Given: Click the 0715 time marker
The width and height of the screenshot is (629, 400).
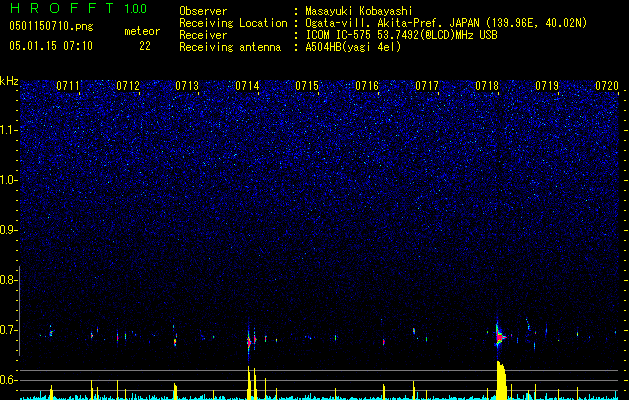Looking at the screenshot, I should coord(307,86).
